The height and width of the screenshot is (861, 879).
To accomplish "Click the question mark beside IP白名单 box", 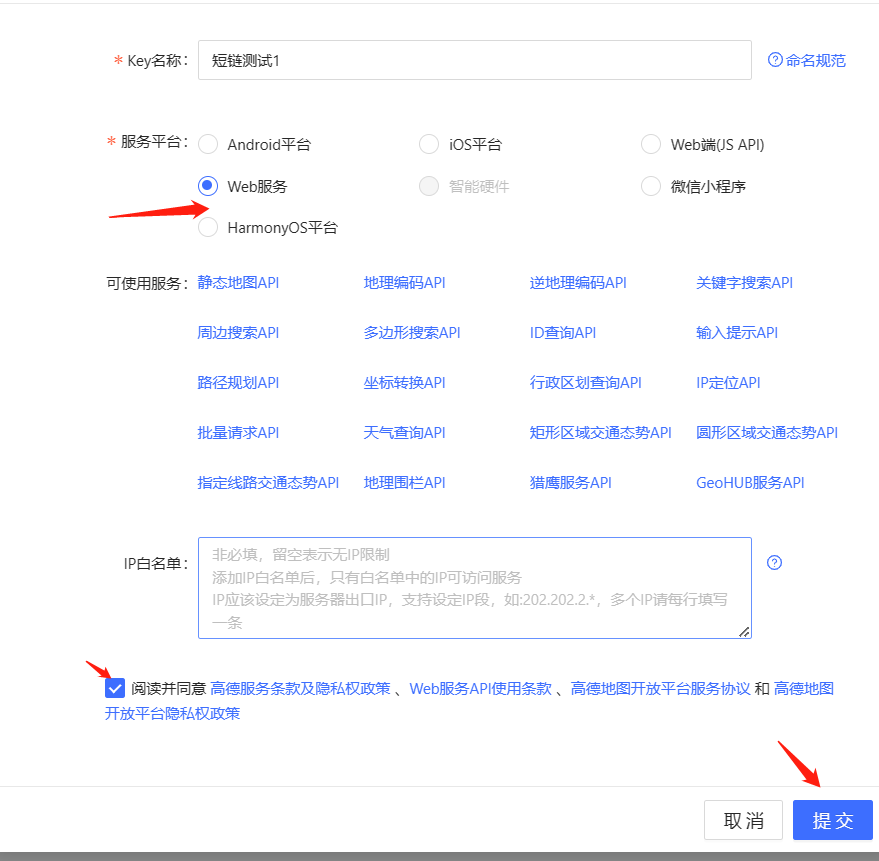I will tap(775, 563).
